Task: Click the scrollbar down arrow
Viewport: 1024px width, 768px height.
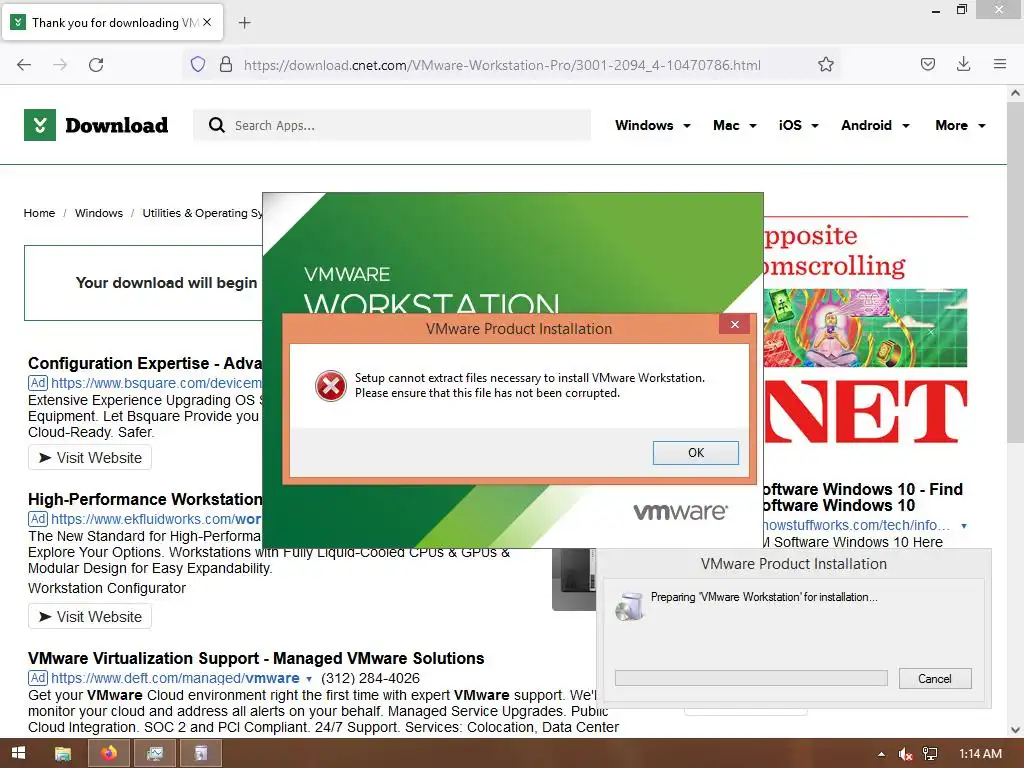Action: [1015, 730]
